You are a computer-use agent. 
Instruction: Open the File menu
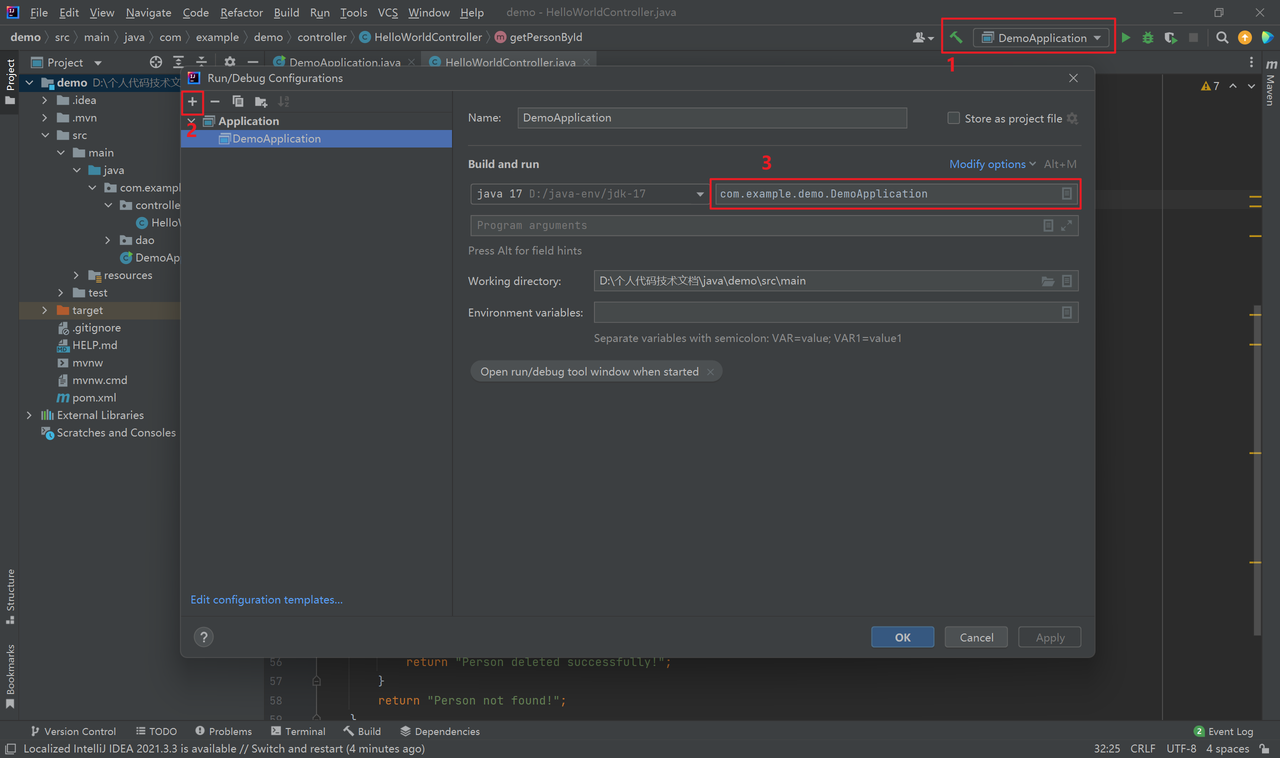pyautogui.click(x=39, y=13)
